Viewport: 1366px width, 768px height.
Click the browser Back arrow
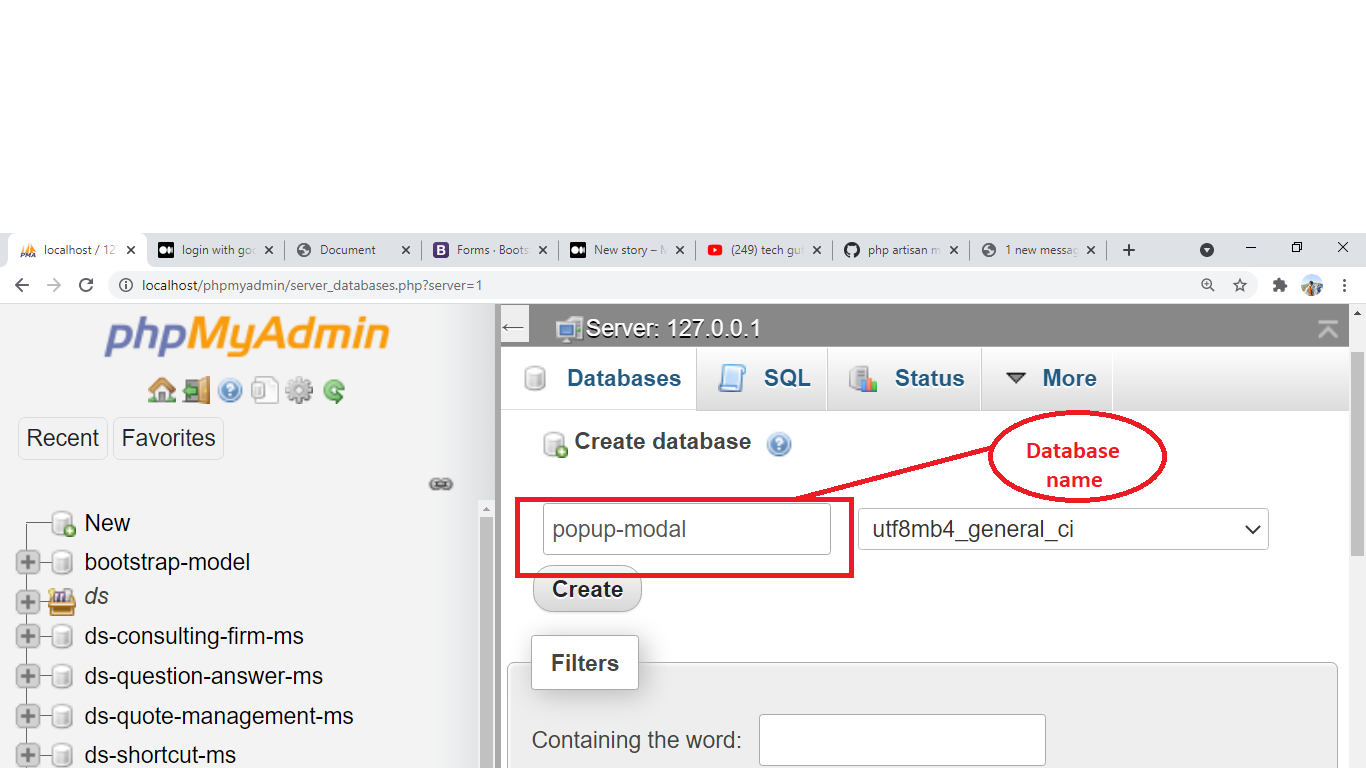(x=22, y=285)
